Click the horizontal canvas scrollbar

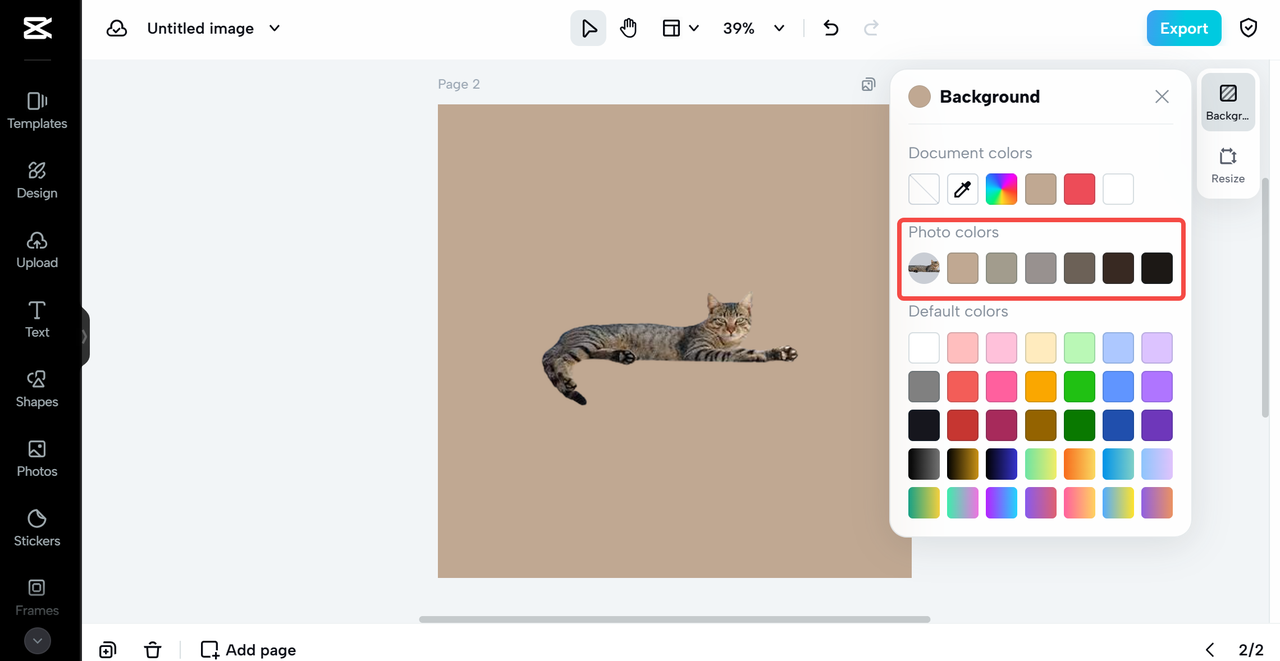point(674,619)
